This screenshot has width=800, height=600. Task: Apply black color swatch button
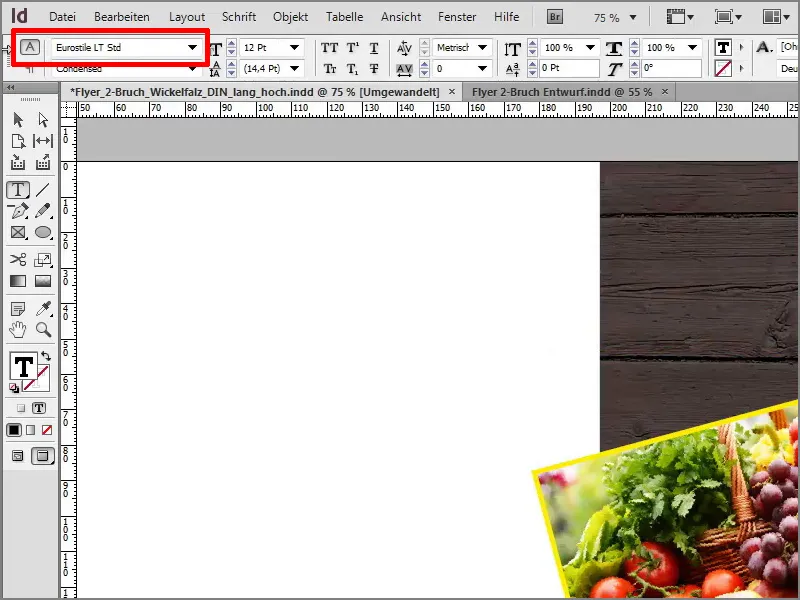14,430
